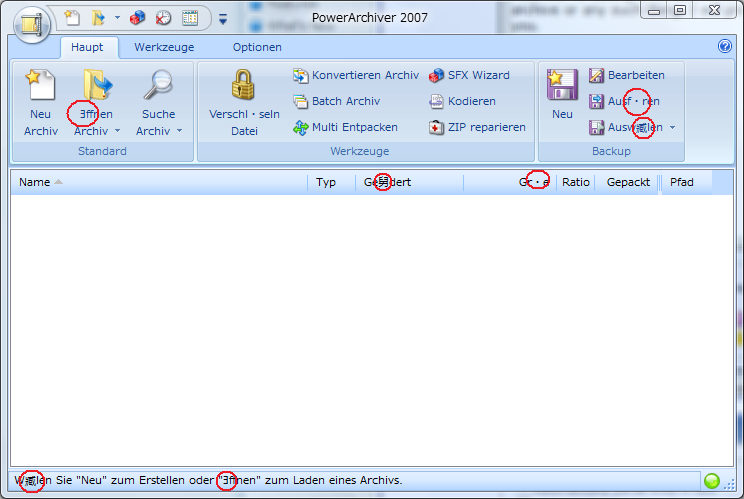
Task: Click the Kodieren button
Action: tap(462, 101)
